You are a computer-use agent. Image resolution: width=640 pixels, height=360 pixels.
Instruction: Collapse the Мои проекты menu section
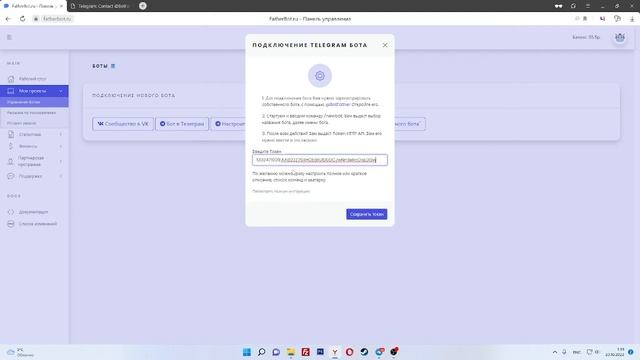[60, 91]
